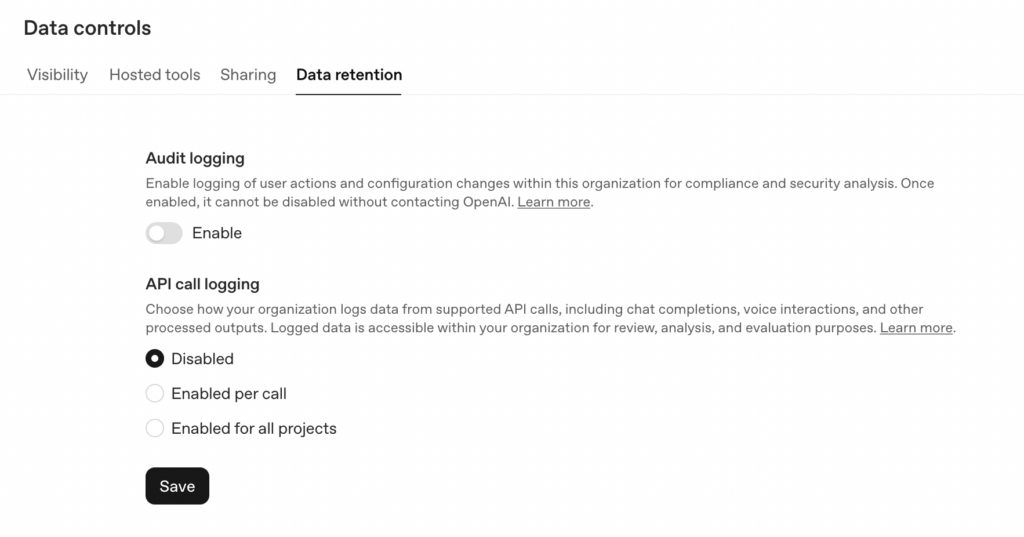
Task: Switch to the Visibility tab
Action: click(57, 75)
